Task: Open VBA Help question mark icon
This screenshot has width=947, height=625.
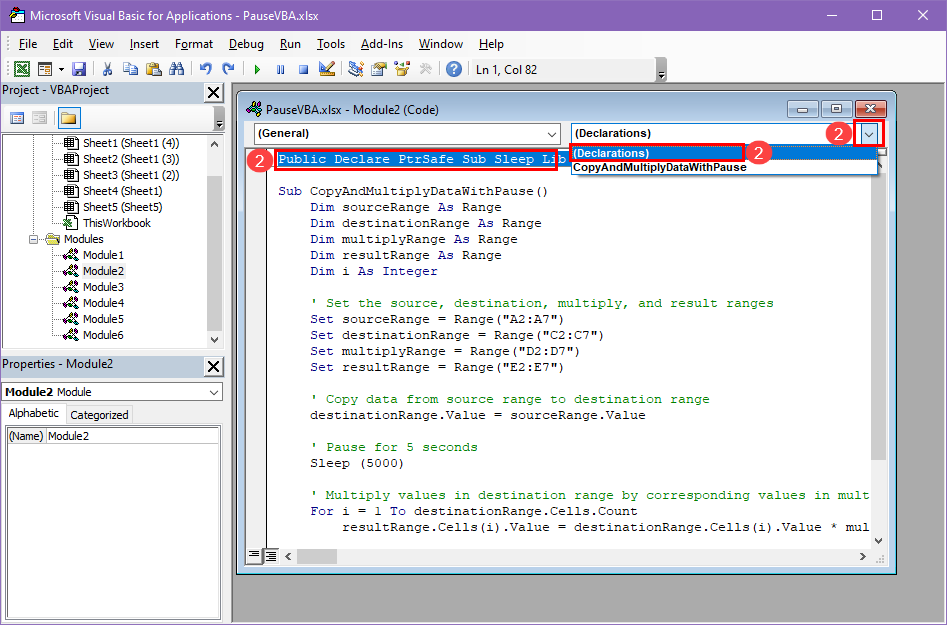Action: click(454, 69)
